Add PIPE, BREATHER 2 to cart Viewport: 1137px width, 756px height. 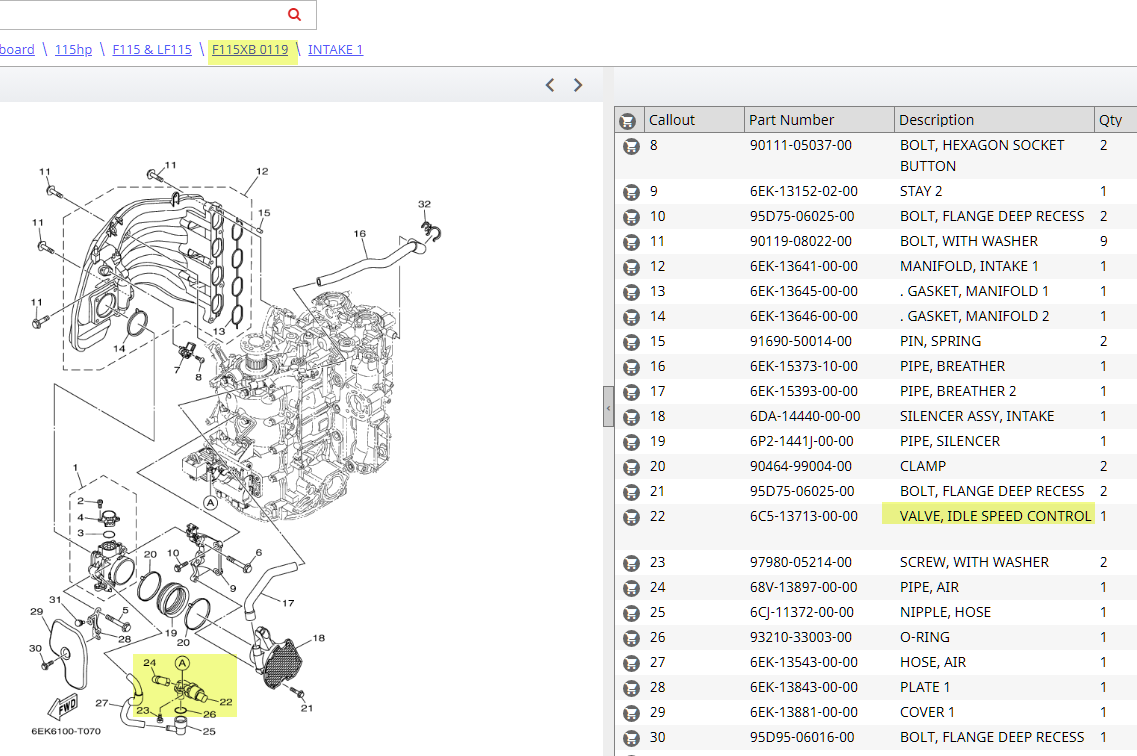[x=632, y=392]
